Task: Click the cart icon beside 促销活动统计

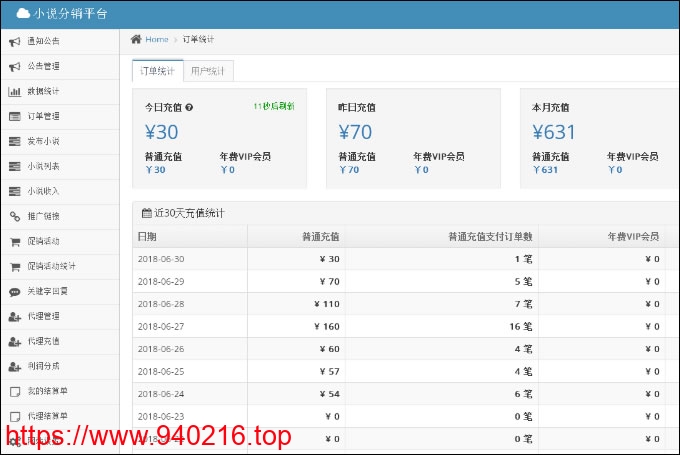Action: 15,267
